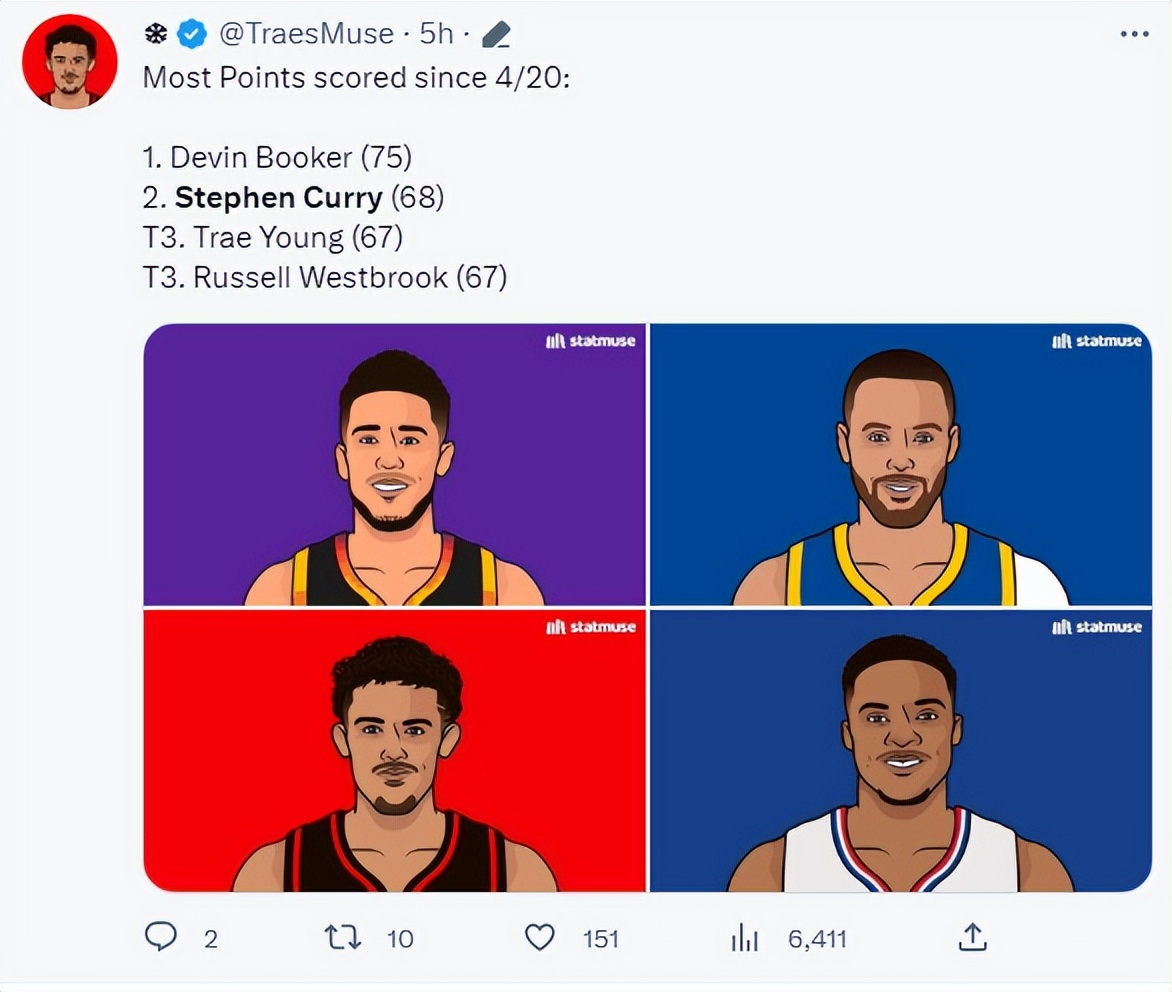Click the reply speech bubble icon
The width and height of the screenshot is (1172, 992).
point(161,937)
